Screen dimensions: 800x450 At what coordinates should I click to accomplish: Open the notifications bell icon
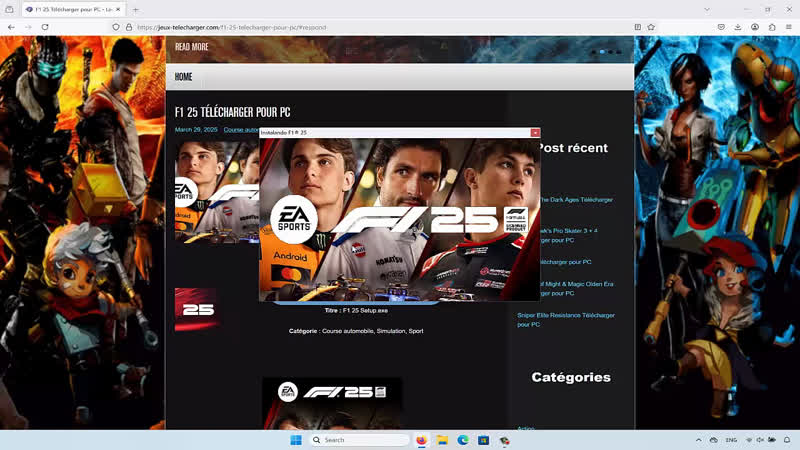pos(787,440)
